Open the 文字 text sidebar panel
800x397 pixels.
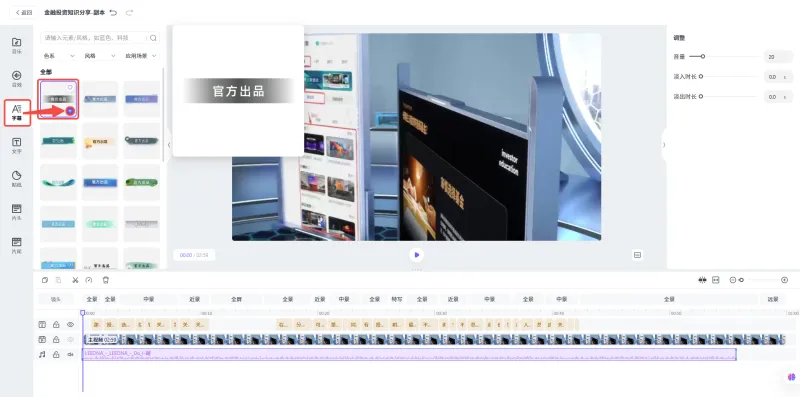point(17,145)
